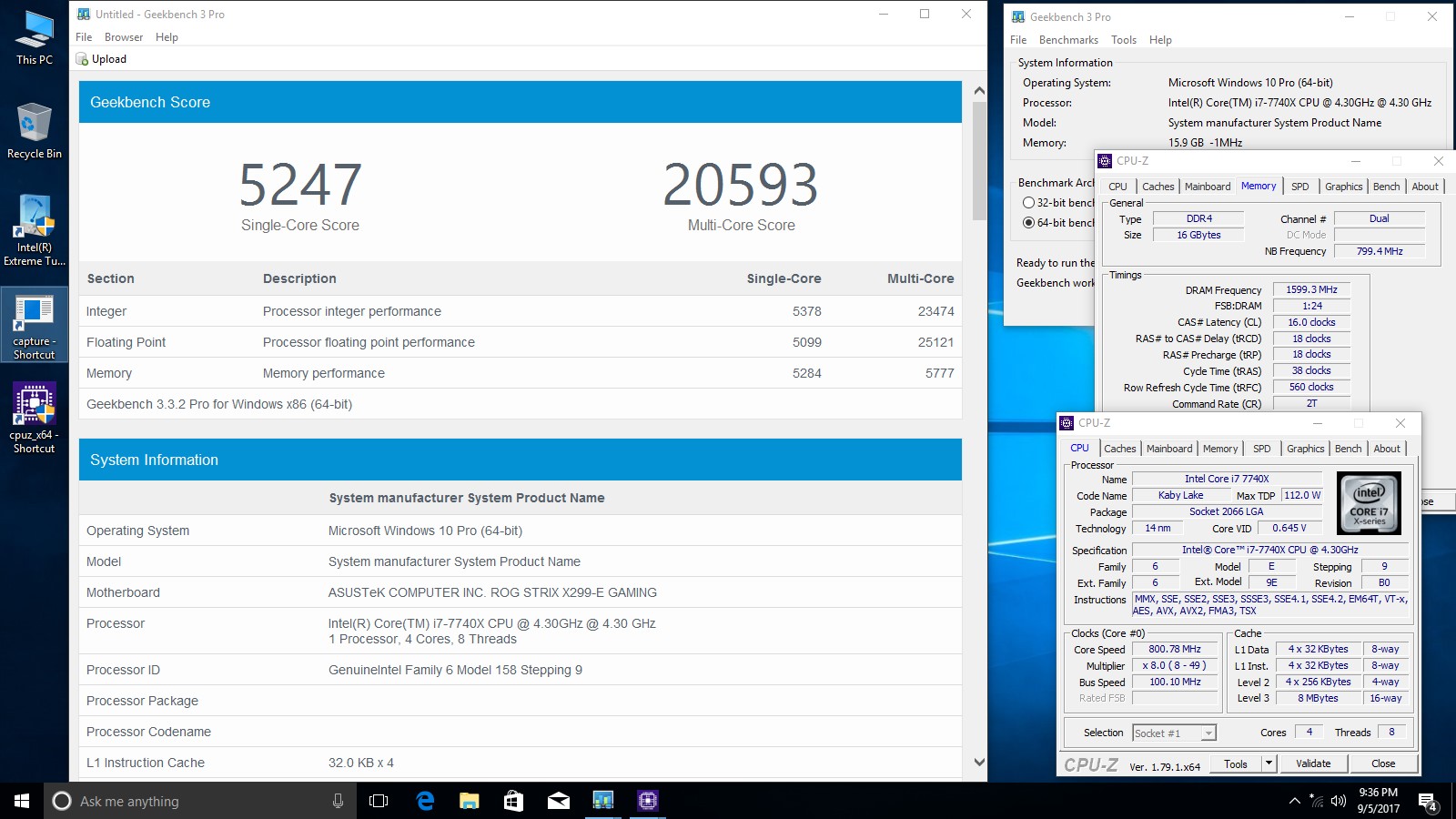Open the network status tray icon
The height and width of the screenshot is (819, 1456).
(1317, 801)
